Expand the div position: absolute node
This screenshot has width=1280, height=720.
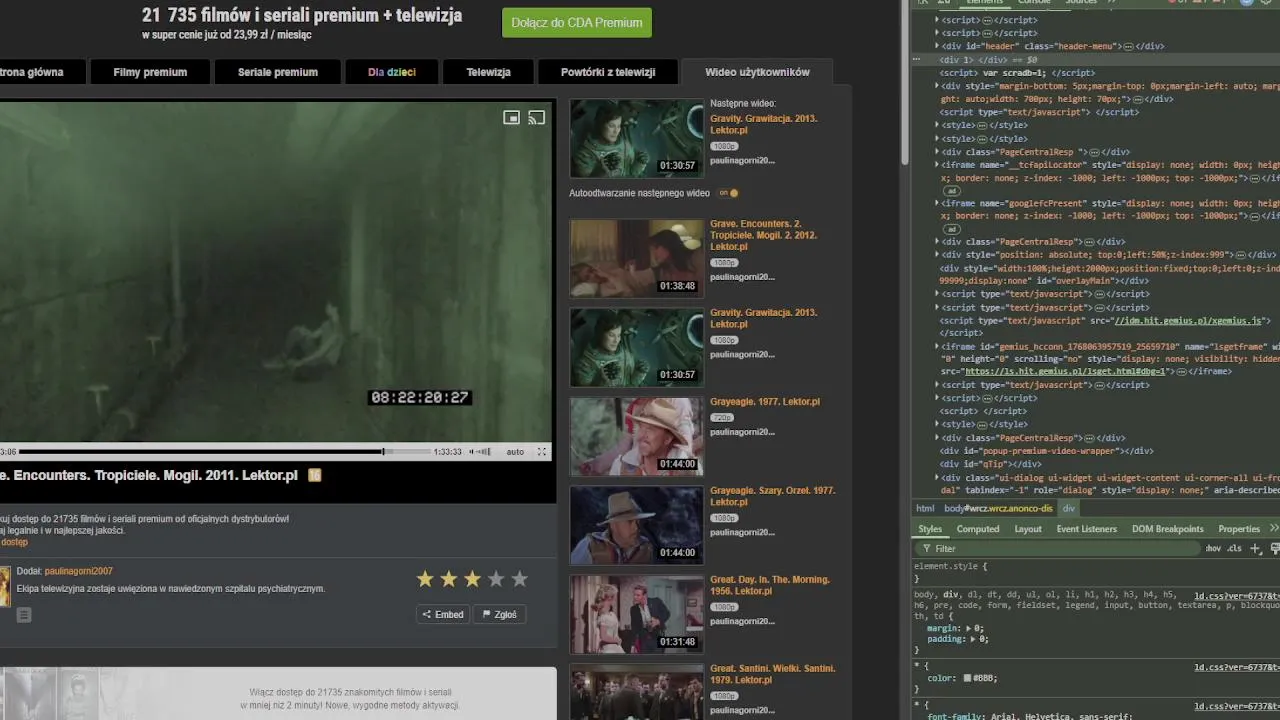click(937, 255)
